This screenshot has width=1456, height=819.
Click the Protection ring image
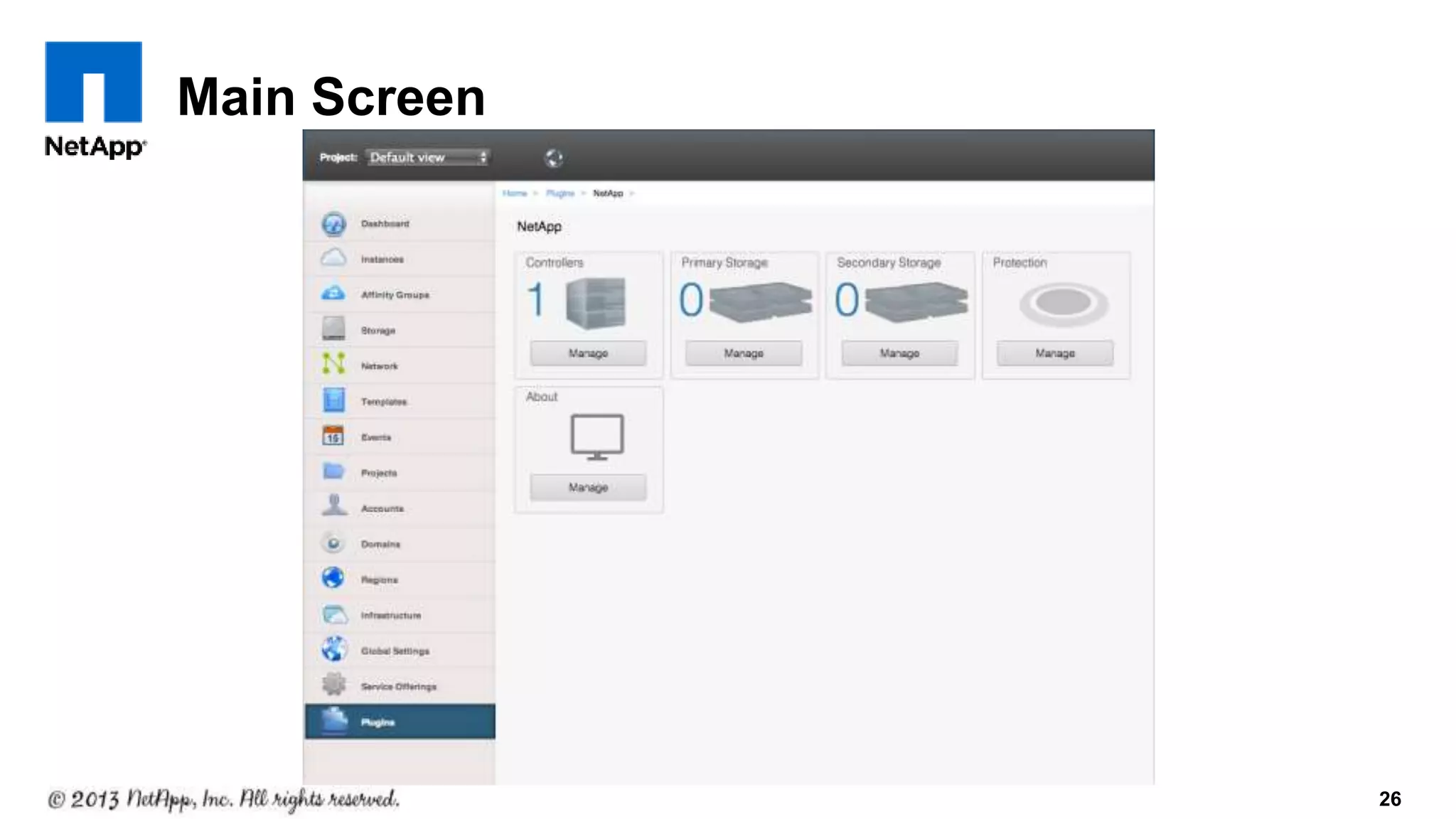click(x=1064, y=304)
